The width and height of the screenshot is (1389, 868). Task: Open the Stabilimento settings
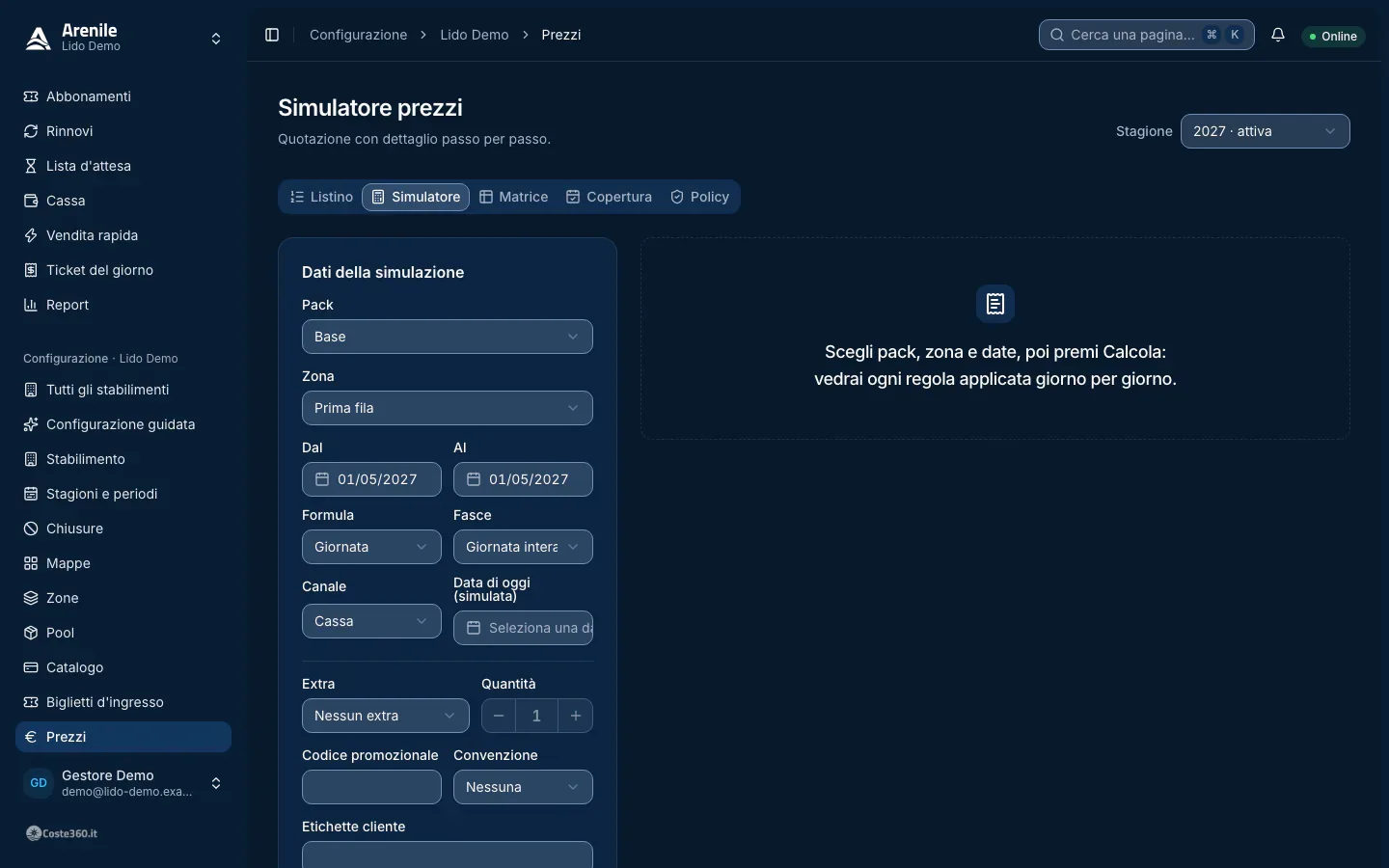(123, 459)
